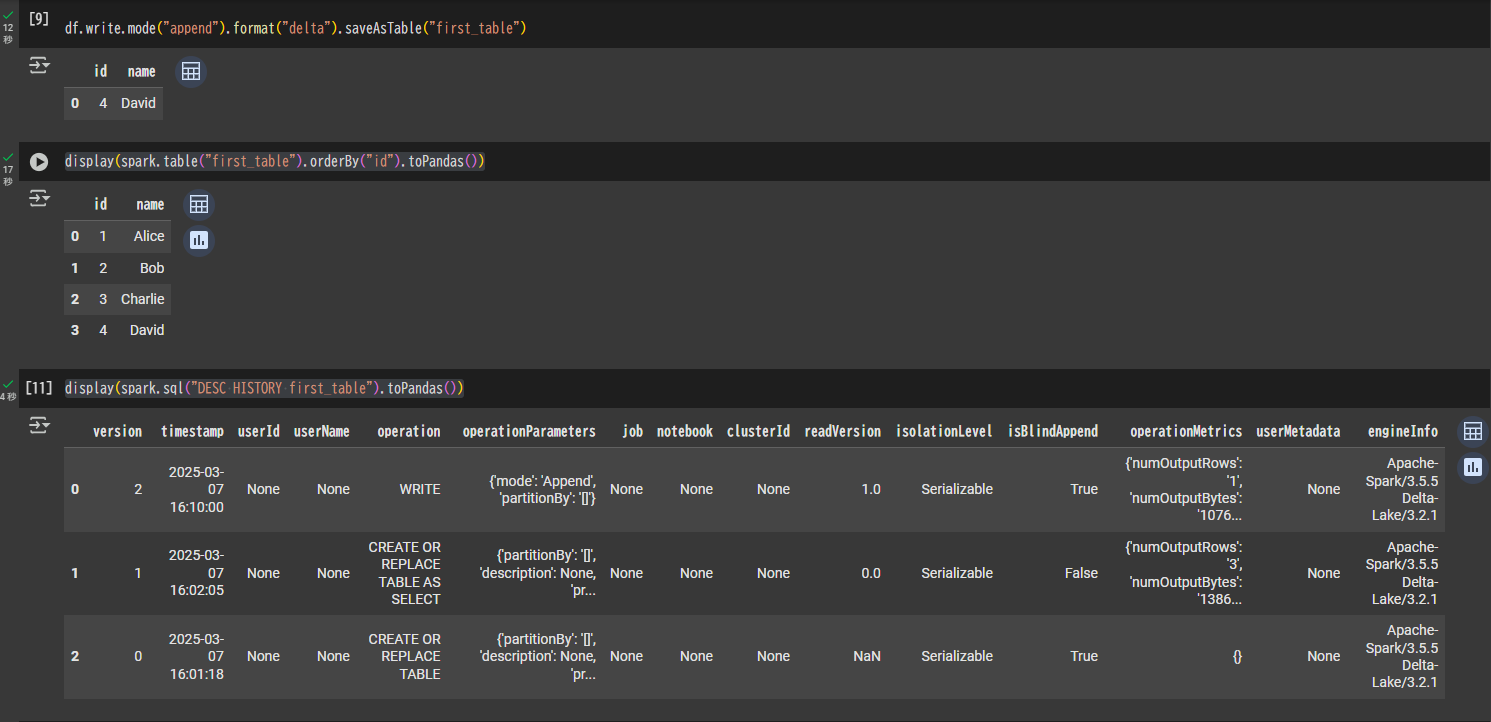Select the 'Alice' name cell

click(149, 236)
